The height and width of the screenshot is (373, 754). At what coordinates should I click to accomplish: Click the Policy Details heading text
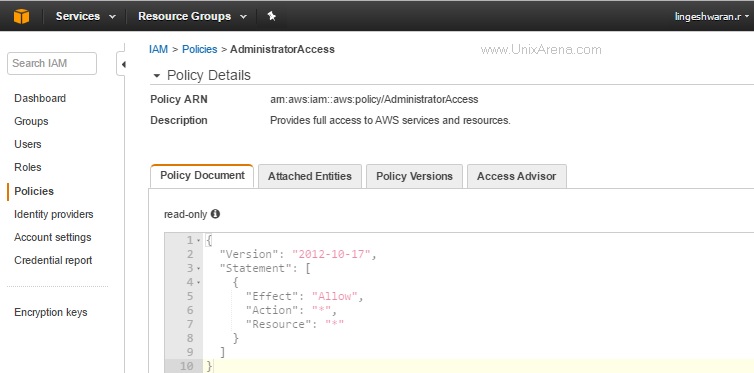209,75
